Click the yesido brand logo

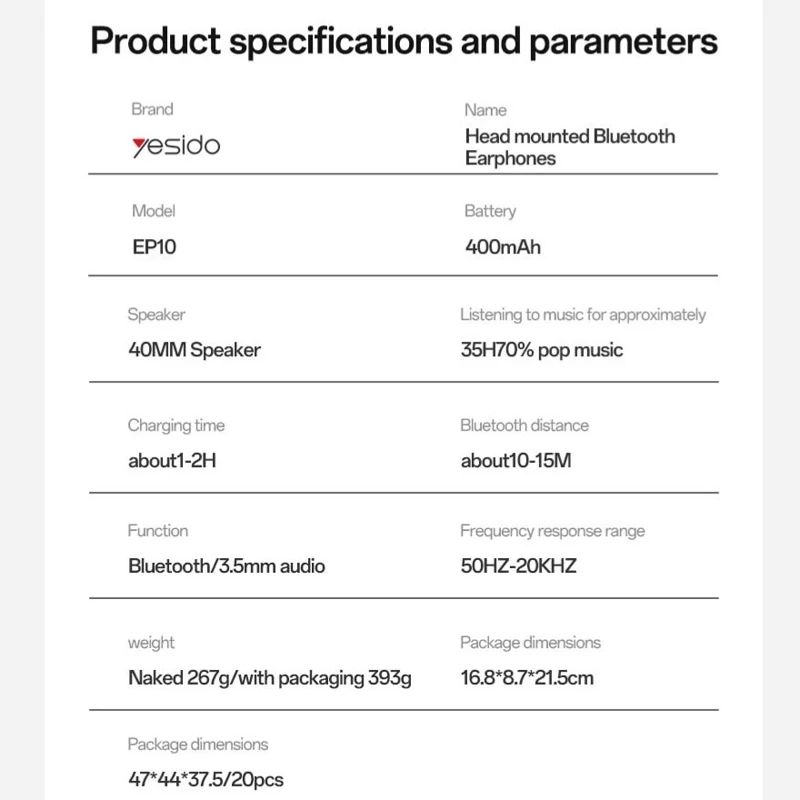pos(175,146)
